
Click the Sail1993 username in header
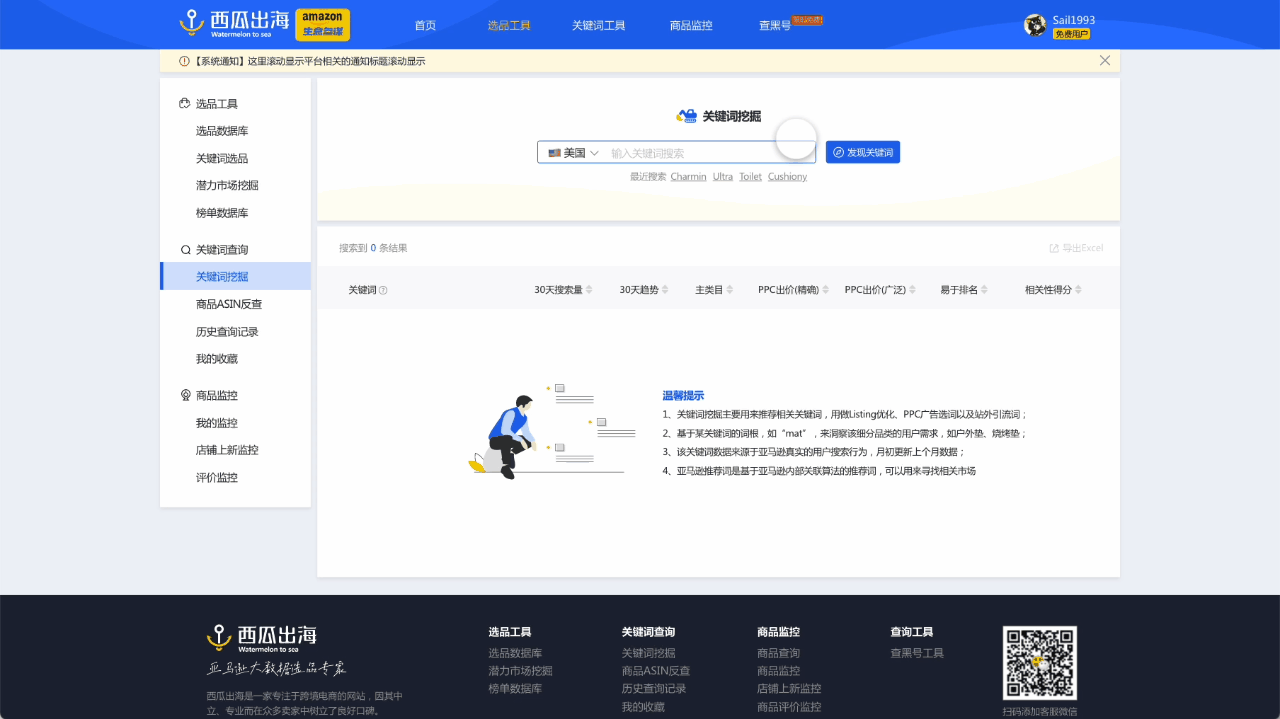1074,20
